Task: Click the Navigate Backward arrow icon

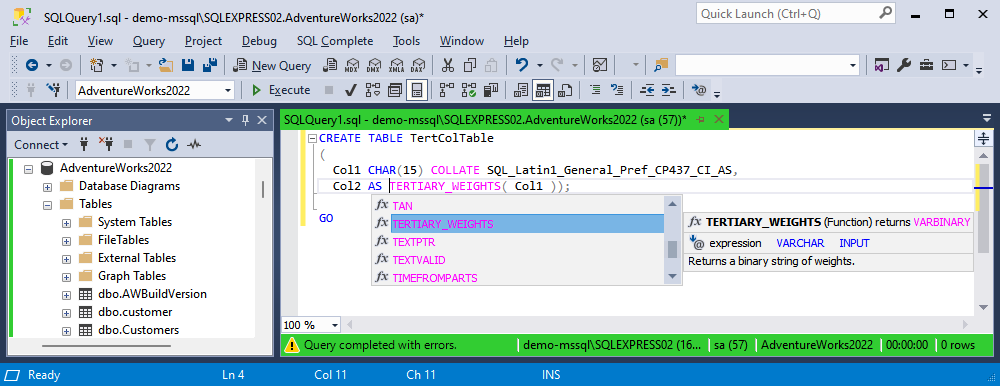Action: pos(31,65)
